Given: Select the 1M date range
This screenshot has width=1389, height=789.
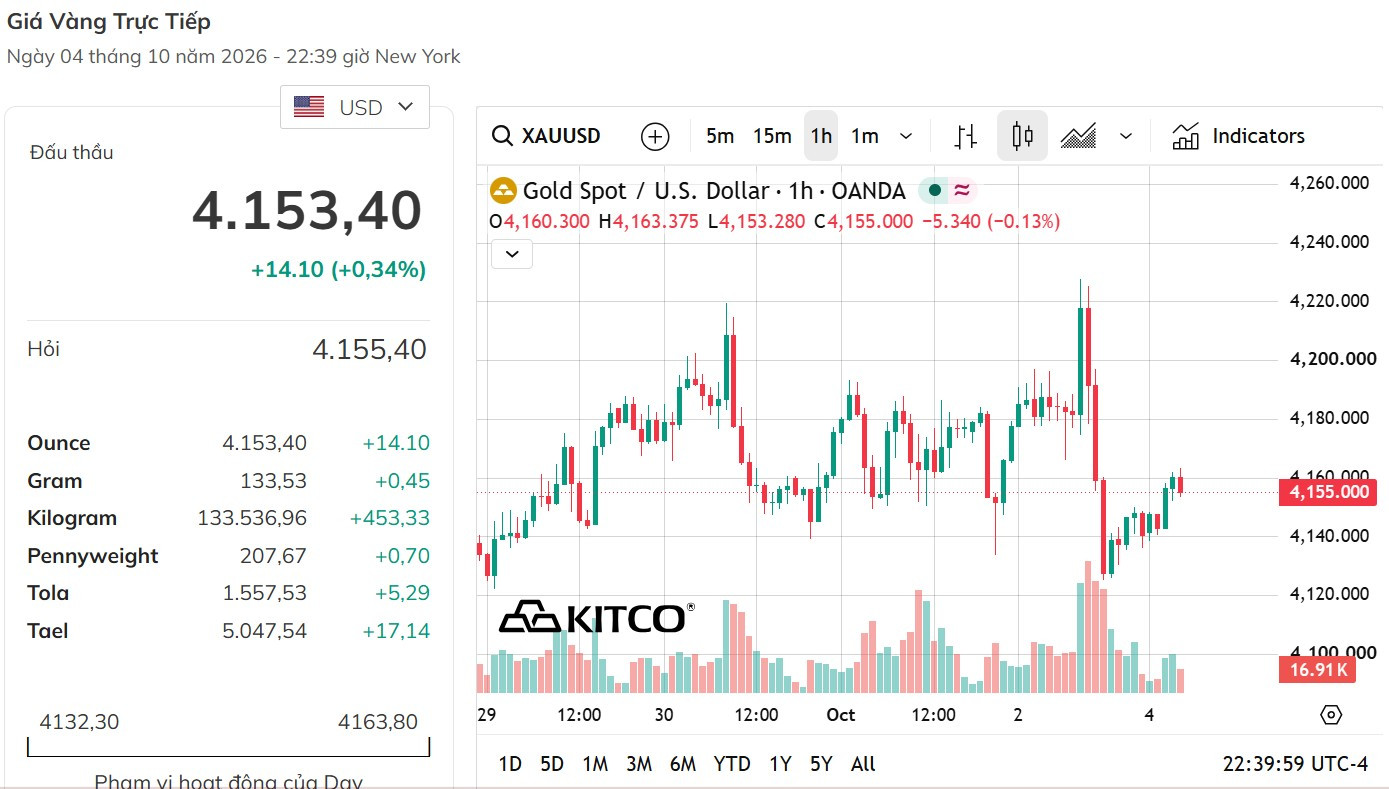Looking at the screenshot, I should [595, 764].
